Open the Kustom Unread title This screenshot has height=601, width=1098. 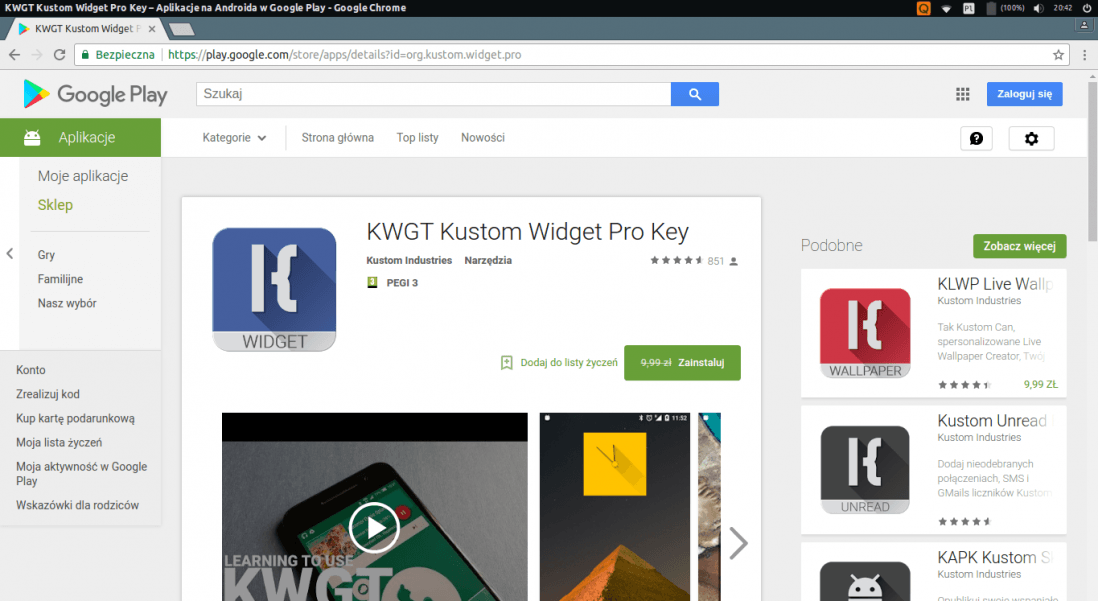click(992, 420)
